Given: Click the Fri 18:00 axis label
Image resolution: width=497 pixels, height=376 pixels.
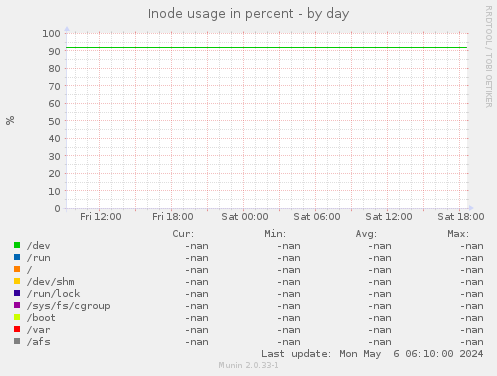Looking at the screenshot, I should (173, 217).
